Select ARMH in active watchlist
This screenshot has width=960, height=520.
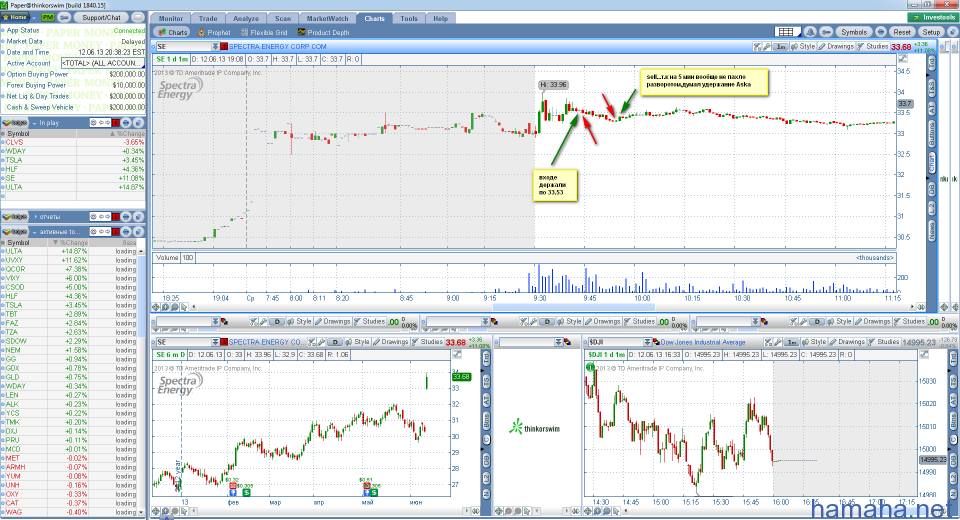69,467
